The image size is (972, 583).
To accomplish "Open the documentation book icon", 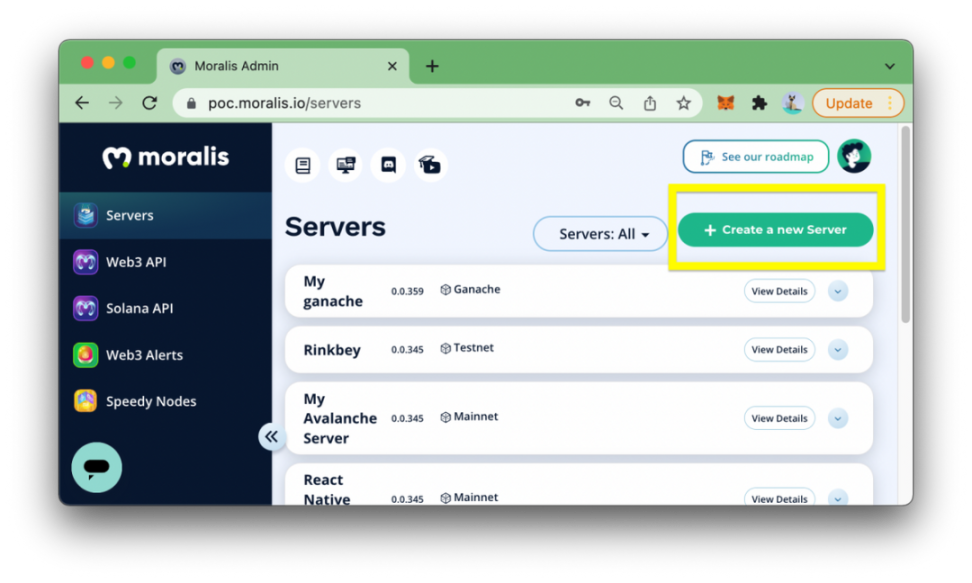I will pos(302,165).
